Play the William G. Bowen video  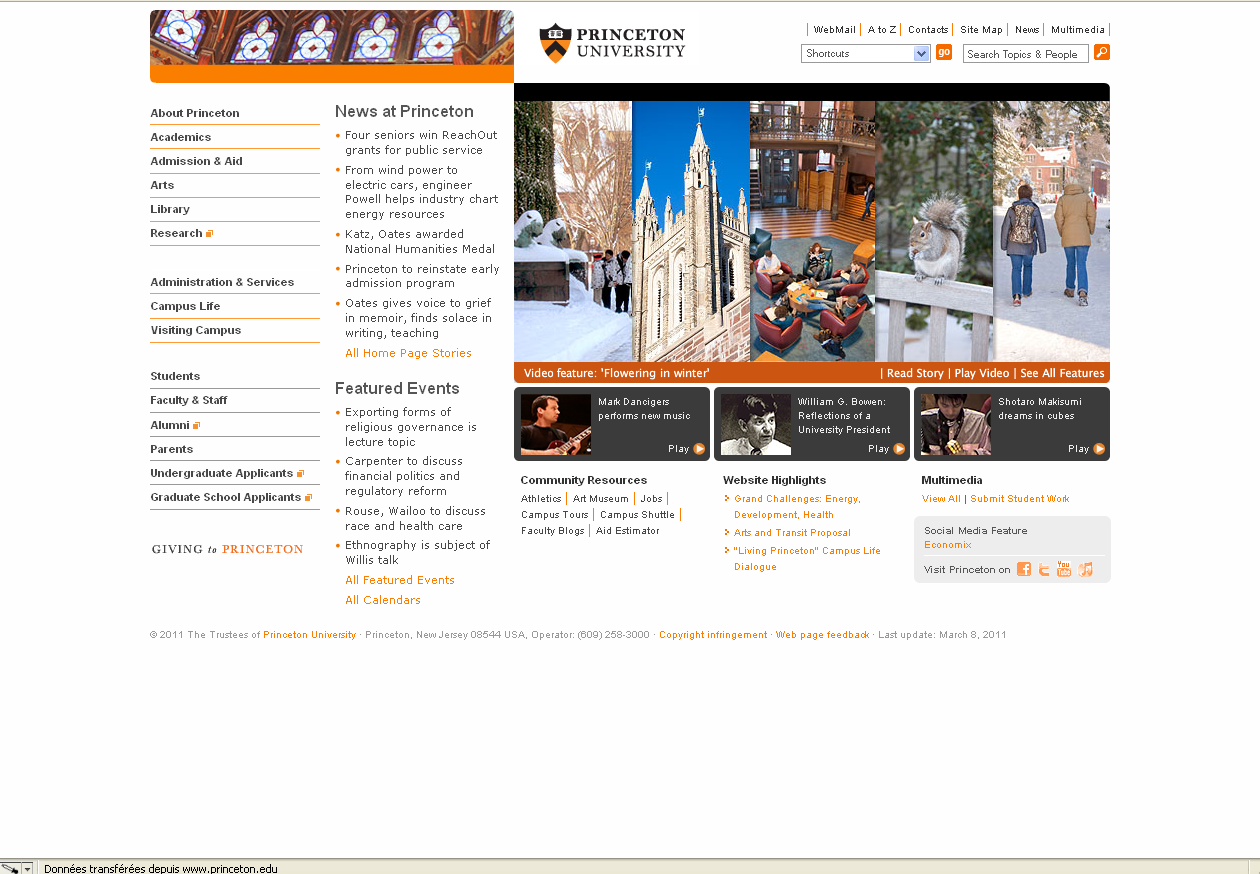886,449
